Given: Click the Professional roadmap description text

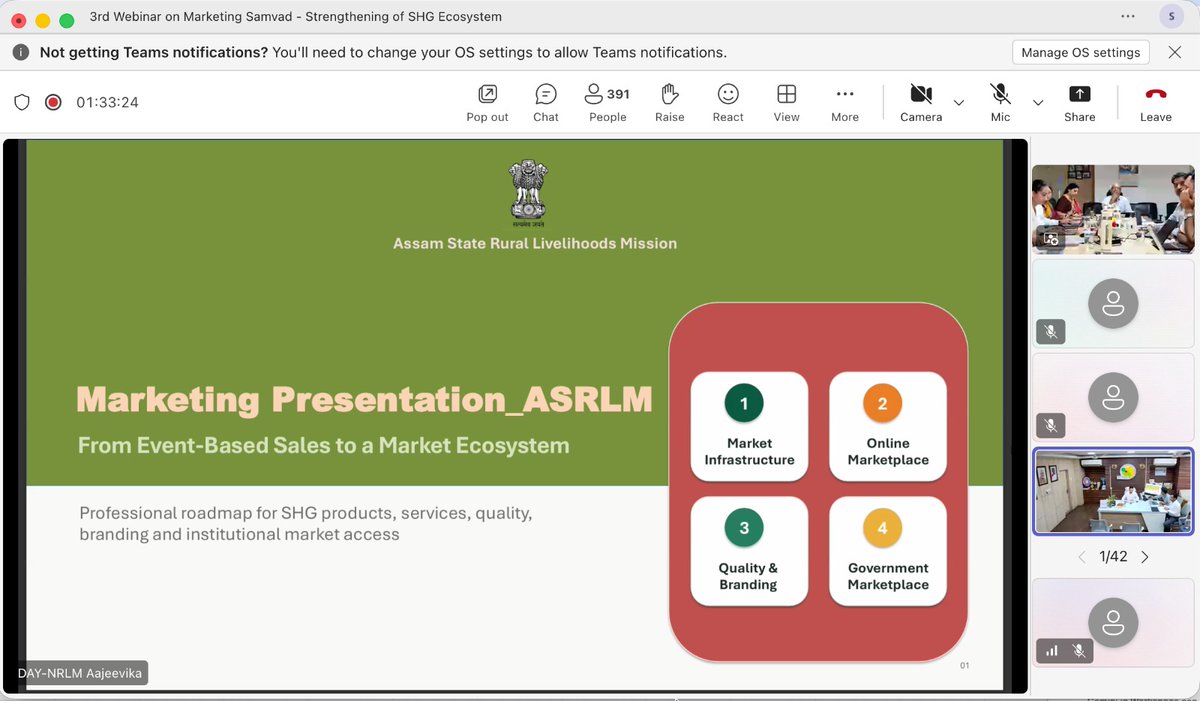Looking at the screenshot, I should click(306, 523).
